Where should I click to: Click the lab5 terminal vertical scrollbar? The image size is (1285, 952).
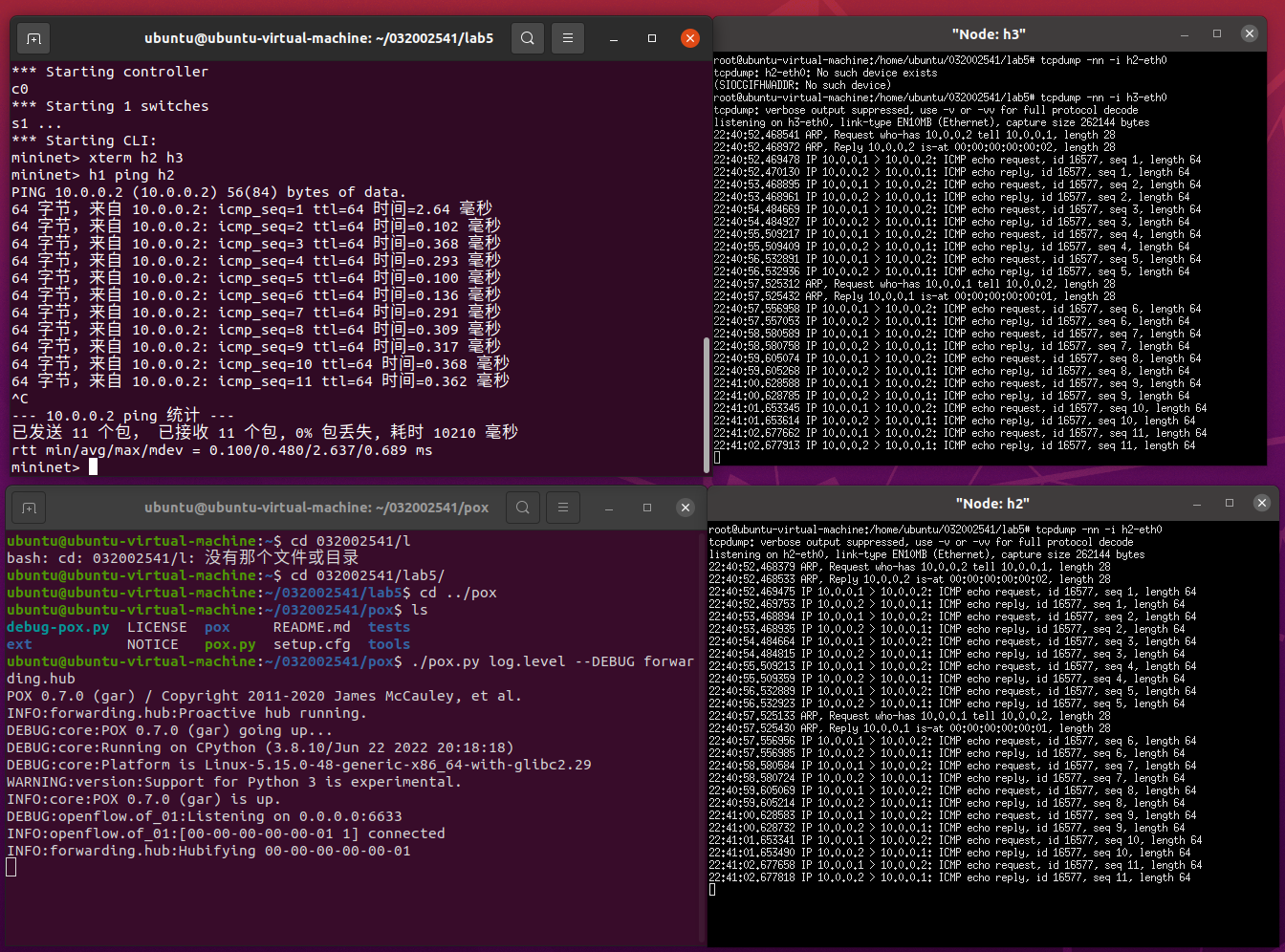[707, 405]
